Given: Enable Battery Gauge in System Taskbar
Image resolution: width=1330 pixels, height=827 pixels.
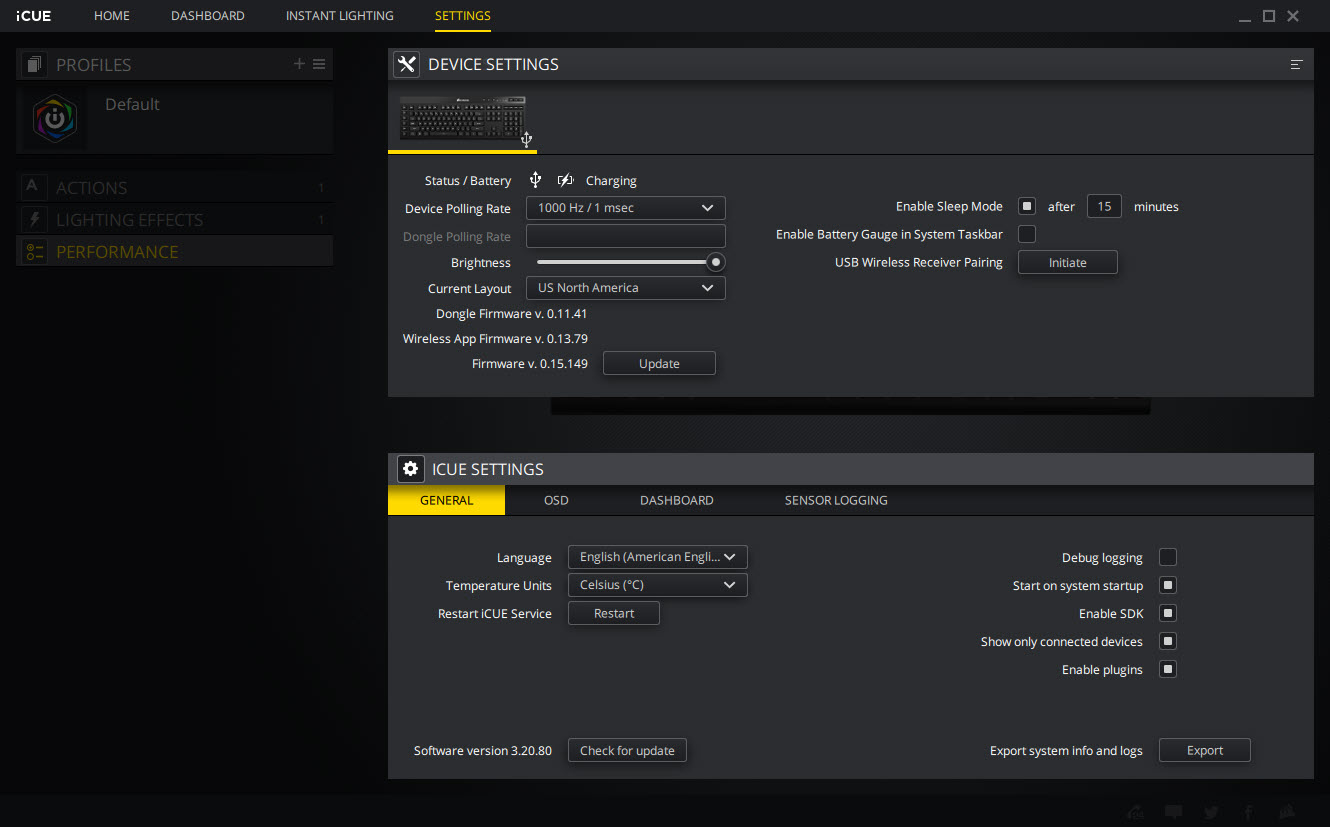Looking at the screenshot, I should coord(1027,234).
